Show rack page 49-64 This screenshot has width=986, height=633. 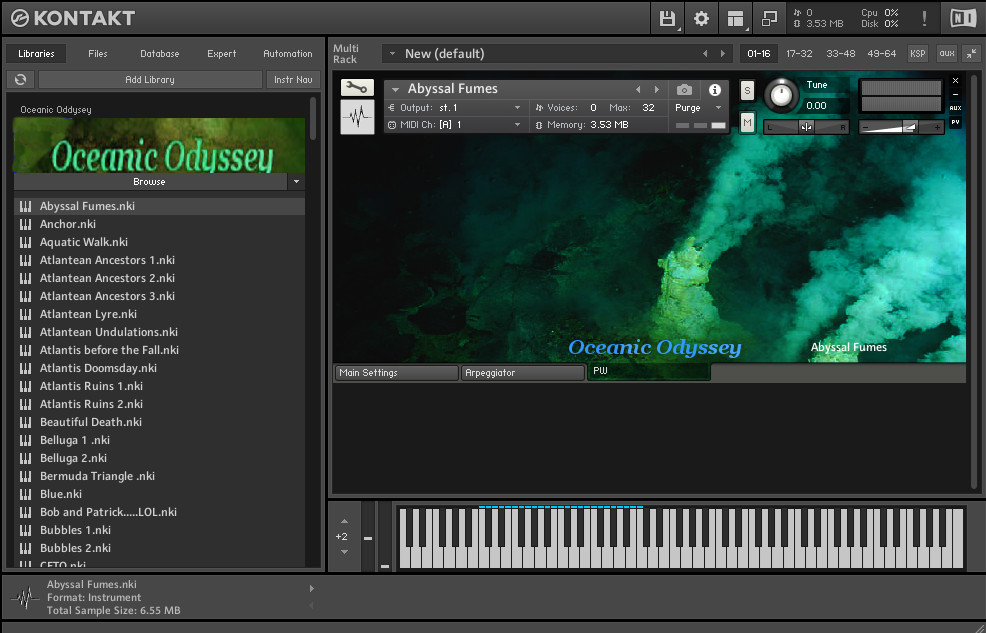(x=882, y=53)
